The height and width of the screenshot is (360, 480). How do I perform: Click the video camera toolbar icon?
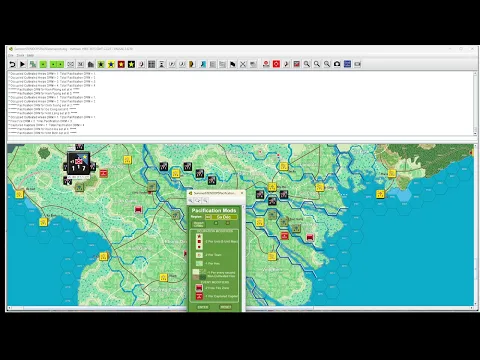click(x=357, y=64)
